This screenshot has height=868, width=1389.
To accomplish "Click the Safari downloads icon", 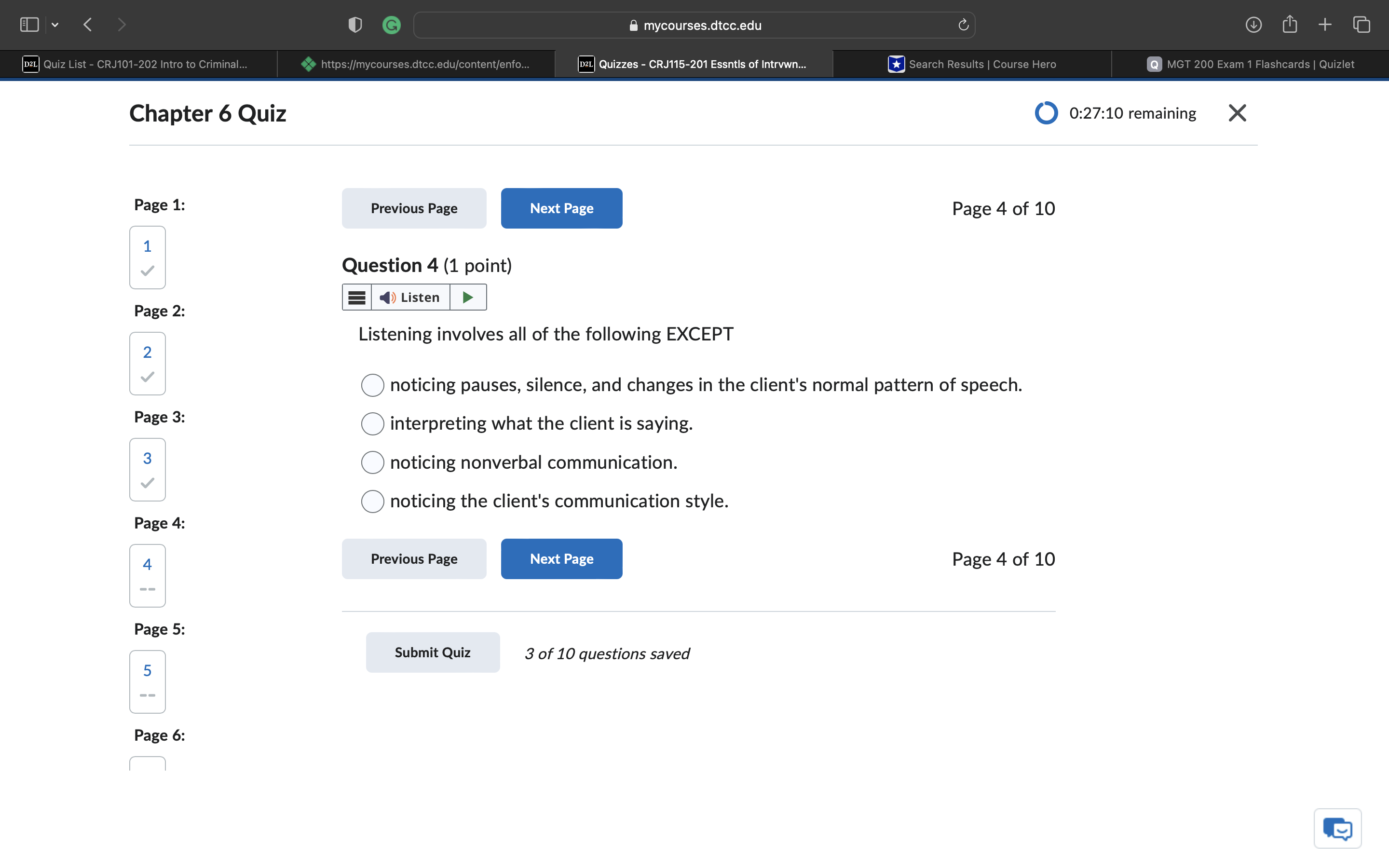I will click(x=1253, y=25).
